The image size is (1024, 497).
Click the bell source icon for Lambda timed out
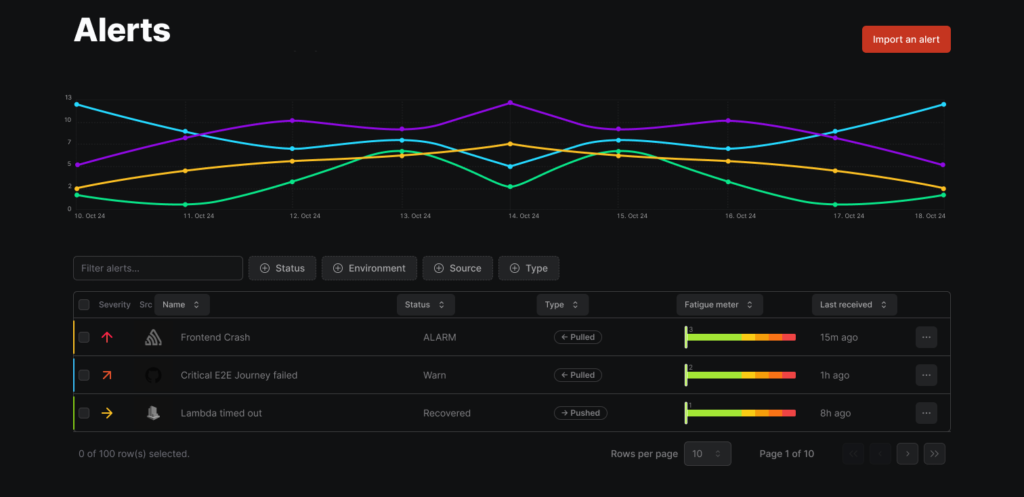(x=152, y=413)
